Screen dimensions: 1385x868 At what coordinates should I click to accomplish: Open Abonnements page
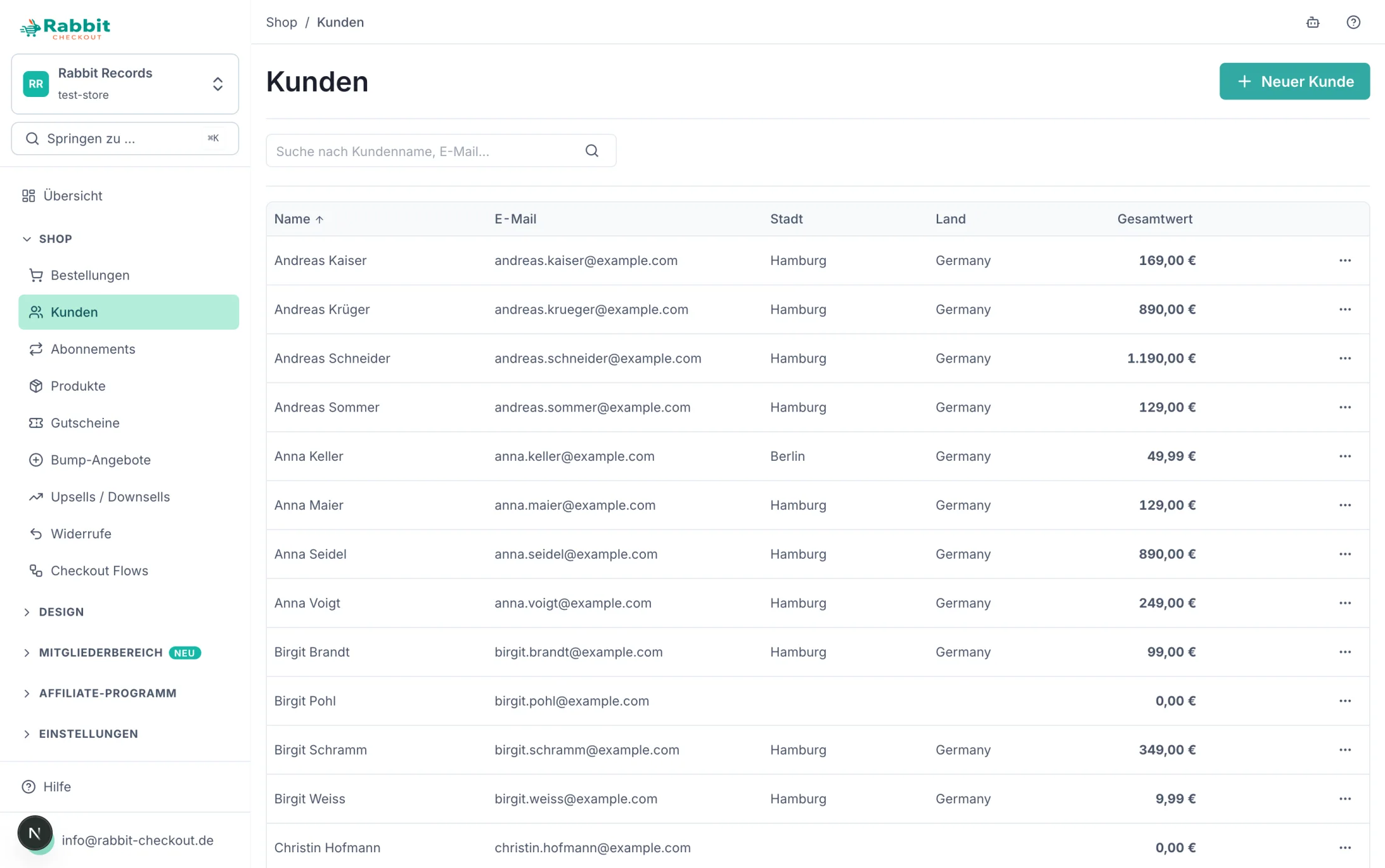[x=128, y=349]
